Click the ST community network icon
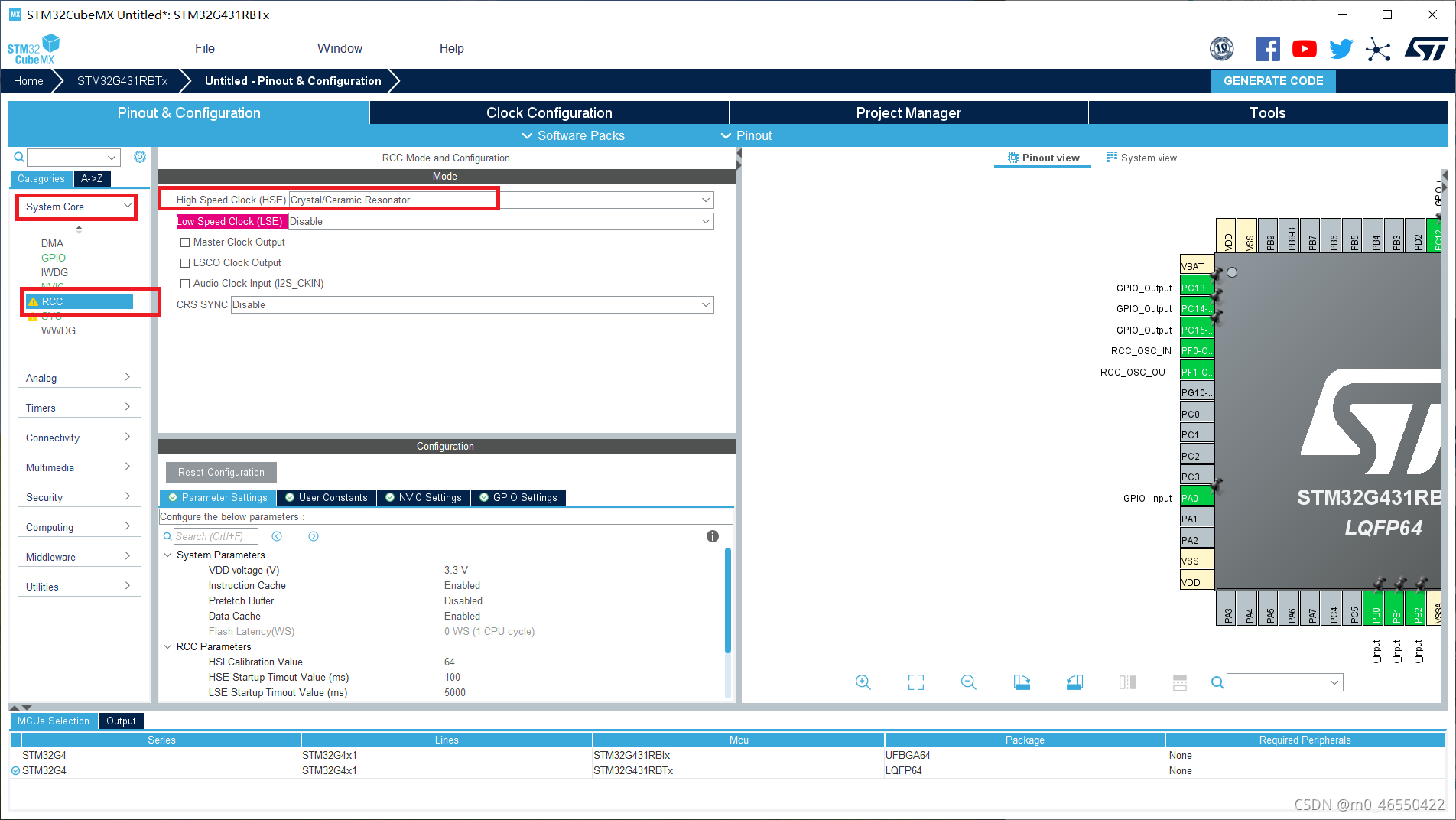The width and height of the screenshot is (1456, 820). pyautogui.click(x=1378, y=50)
